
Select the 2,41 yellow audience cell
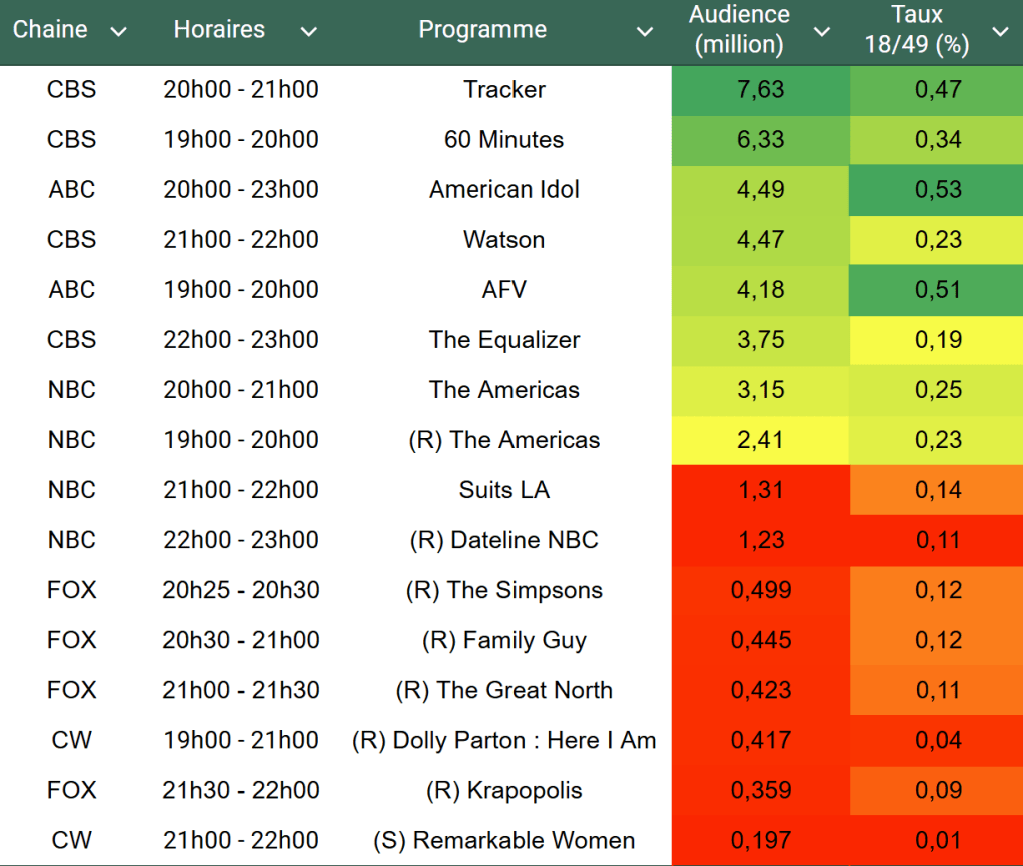pos(760,440)
